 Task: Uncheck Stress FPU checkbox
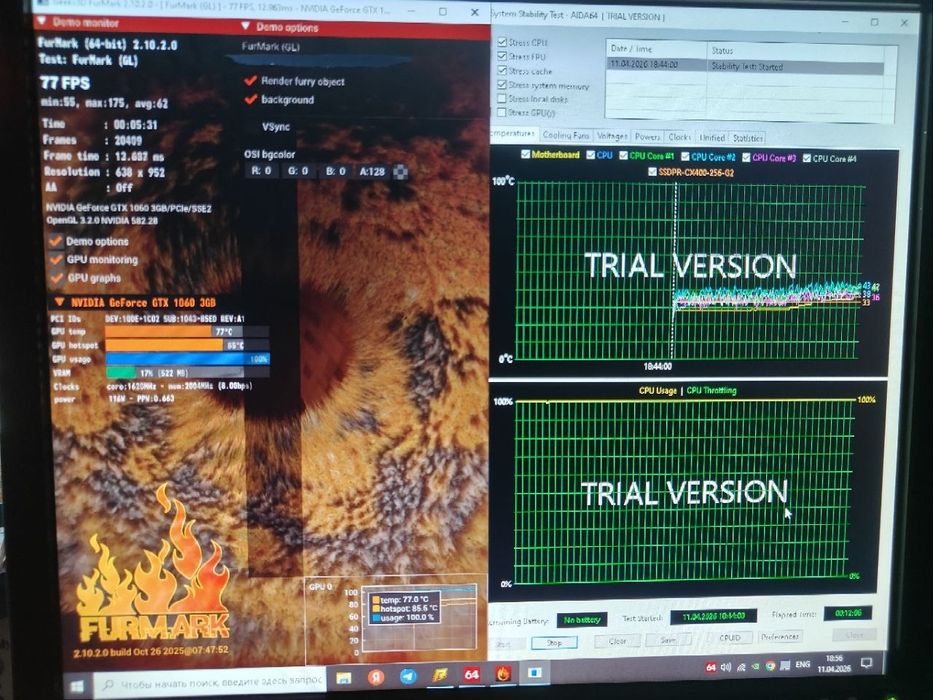click(x=502, y=56)
